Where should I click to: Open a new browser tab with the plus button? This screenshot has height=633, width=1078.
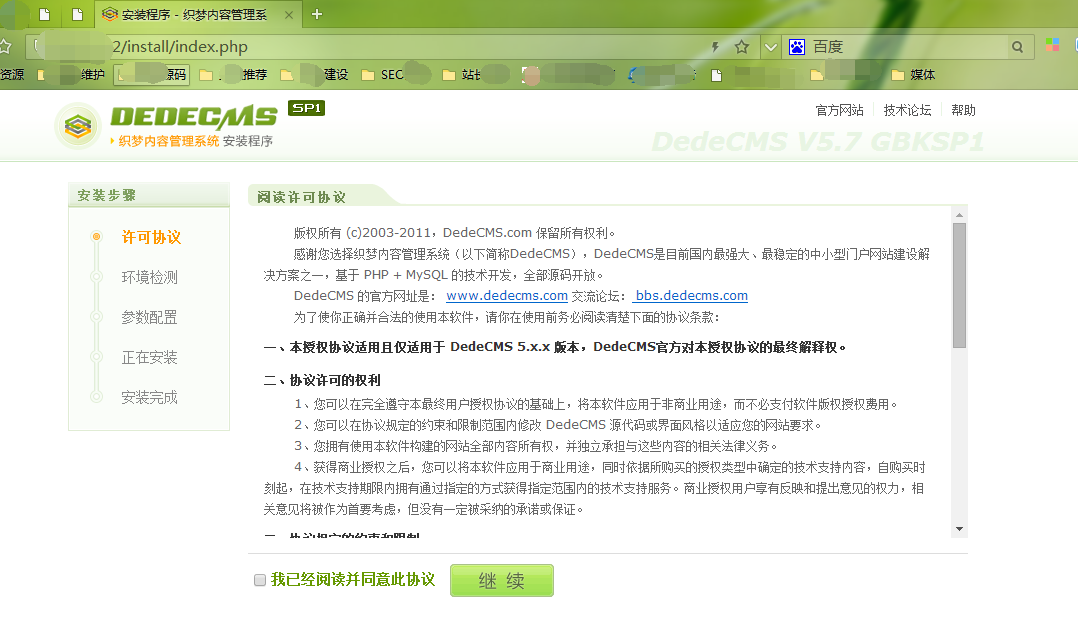click(x=318, y=15)
